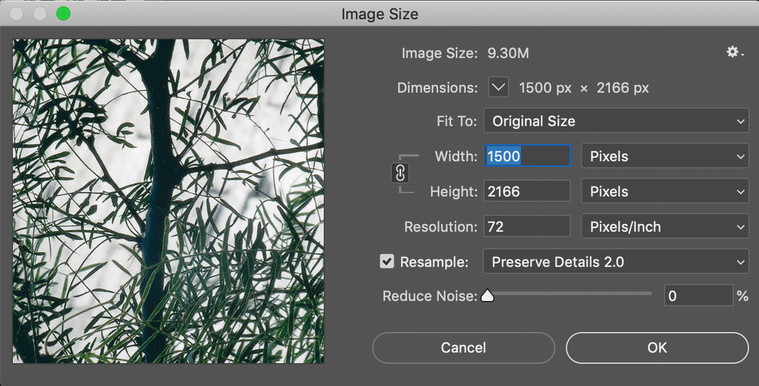Expand the Dimensions units chevron
This screenshot has height=386, width=759.
pos(498,88)
